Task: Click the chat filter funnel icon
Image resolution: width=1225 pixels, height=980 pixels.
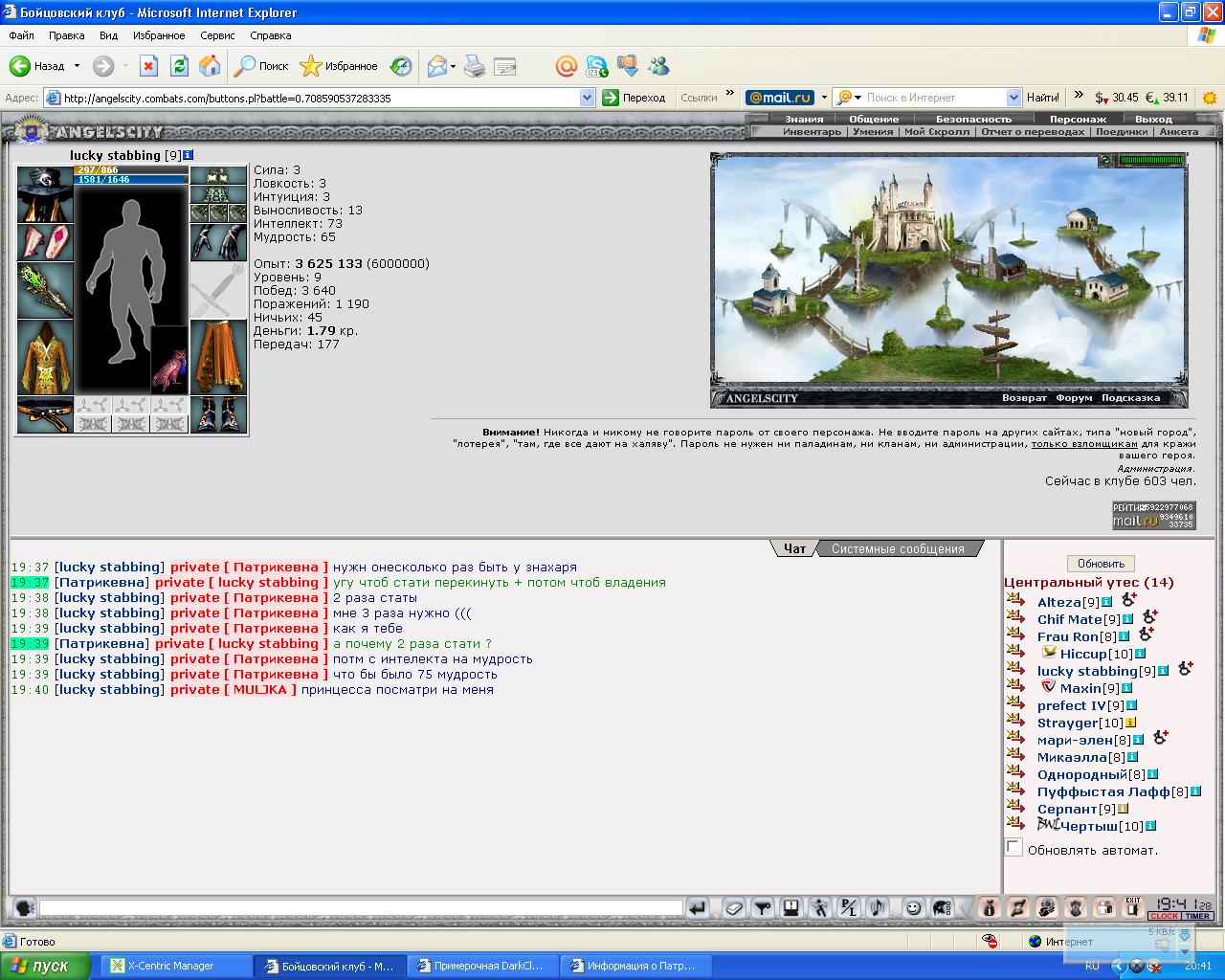Action: point(763,907)
